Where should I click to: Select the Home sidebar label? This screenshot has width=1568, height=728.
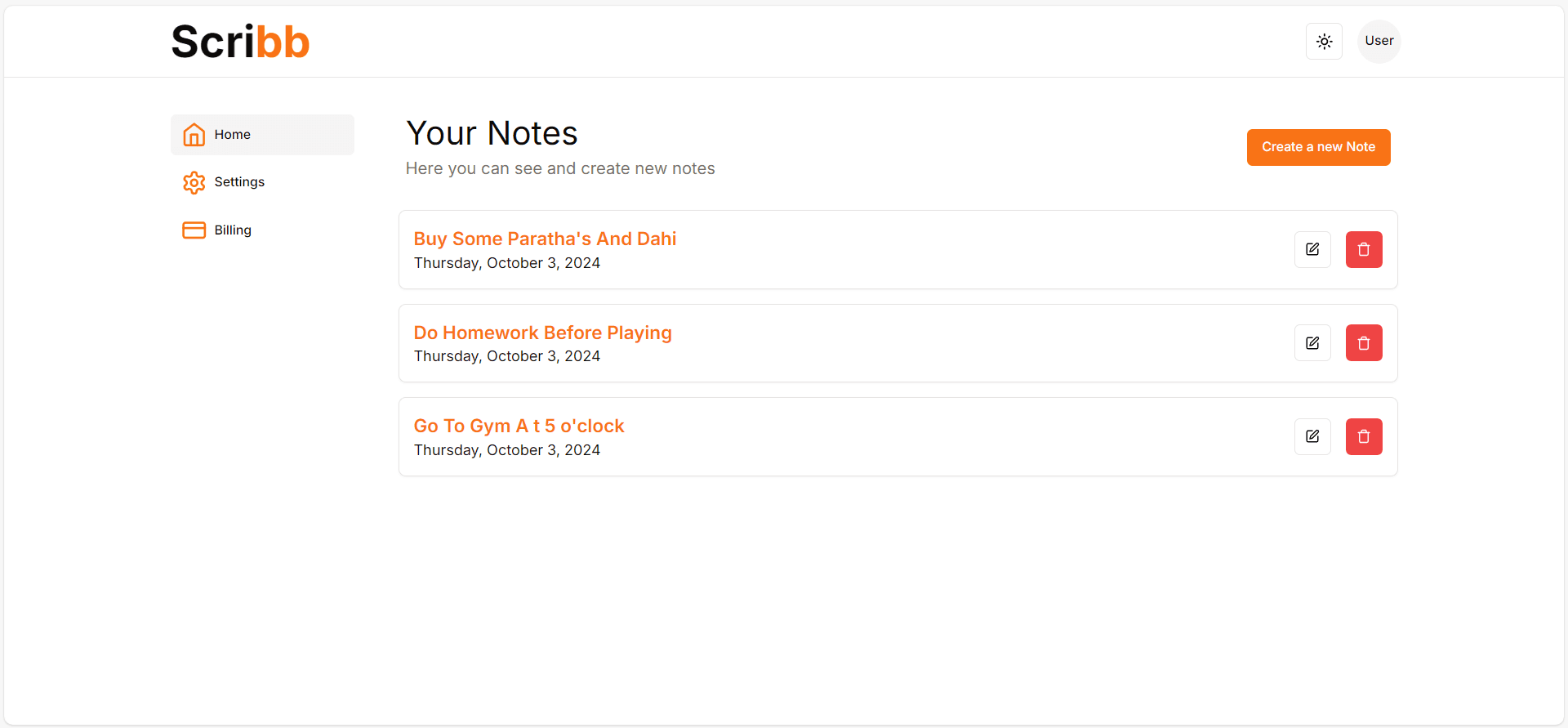point(233,135)
